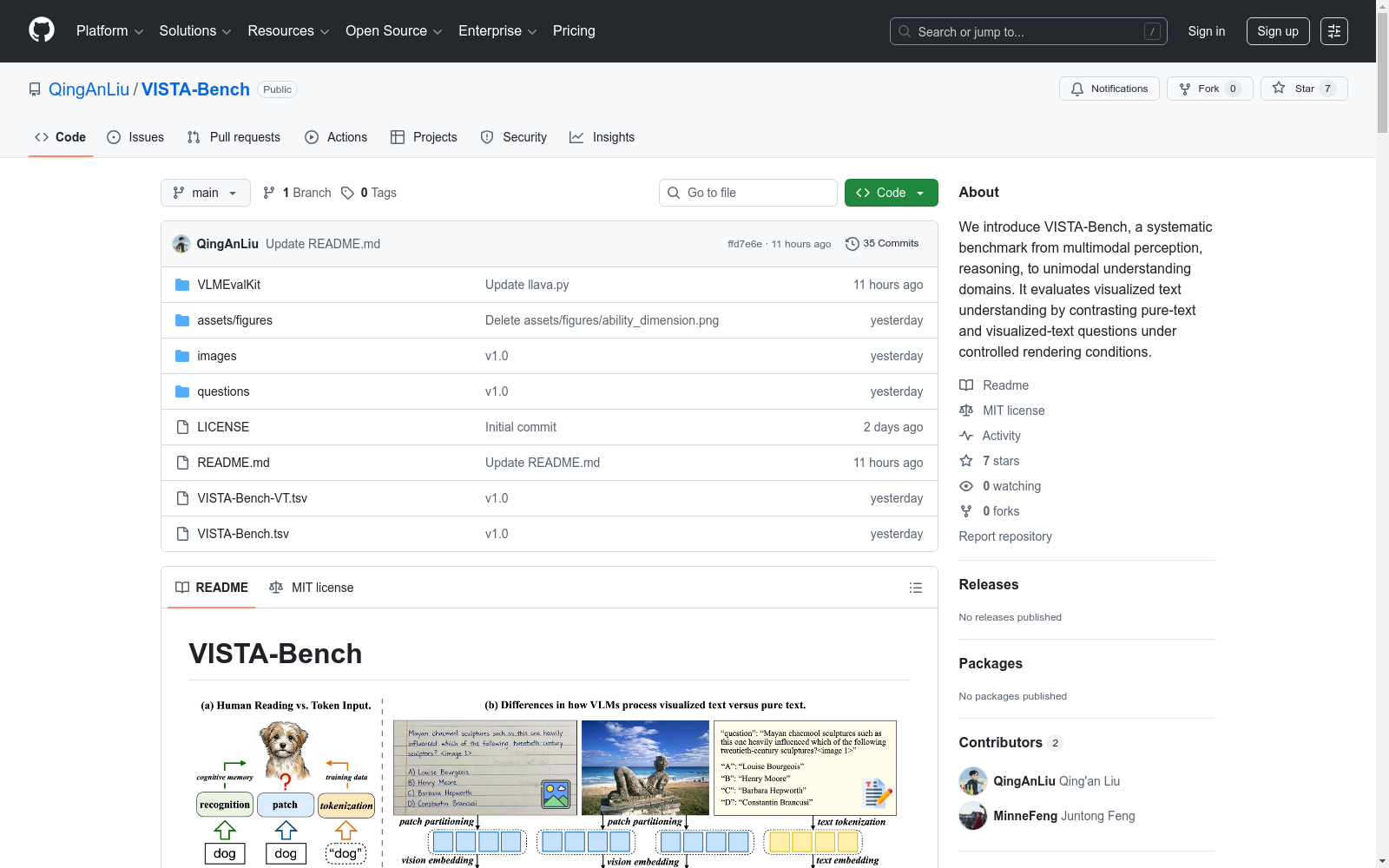Open commit history clock icon

click(852, 244)
